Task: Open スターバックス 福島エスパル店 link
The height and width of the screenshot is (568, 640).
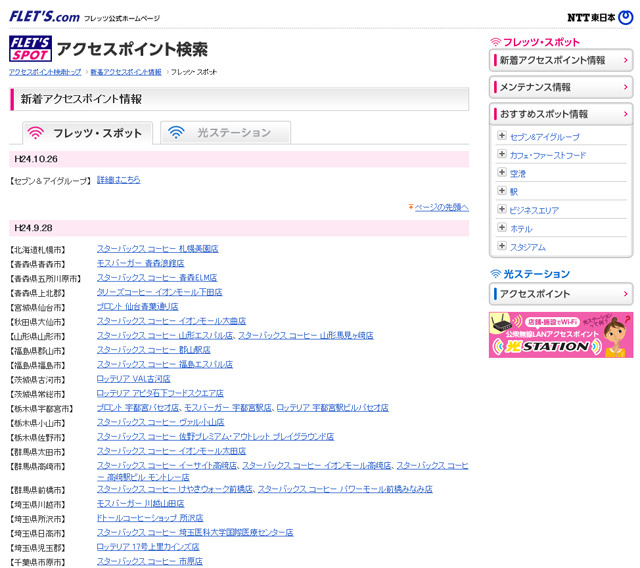Action: click(x=164, y=364)
